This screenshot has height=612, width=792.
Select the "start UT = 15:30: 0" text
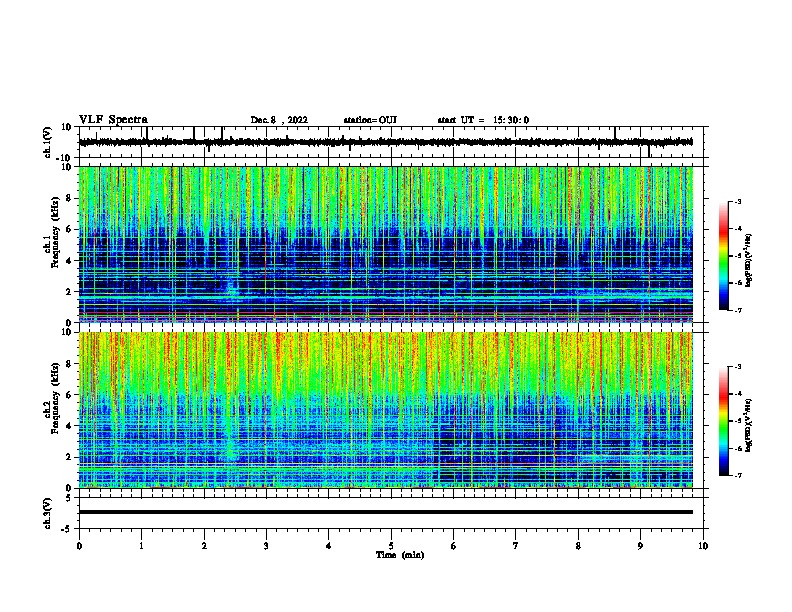coord(483,120)
